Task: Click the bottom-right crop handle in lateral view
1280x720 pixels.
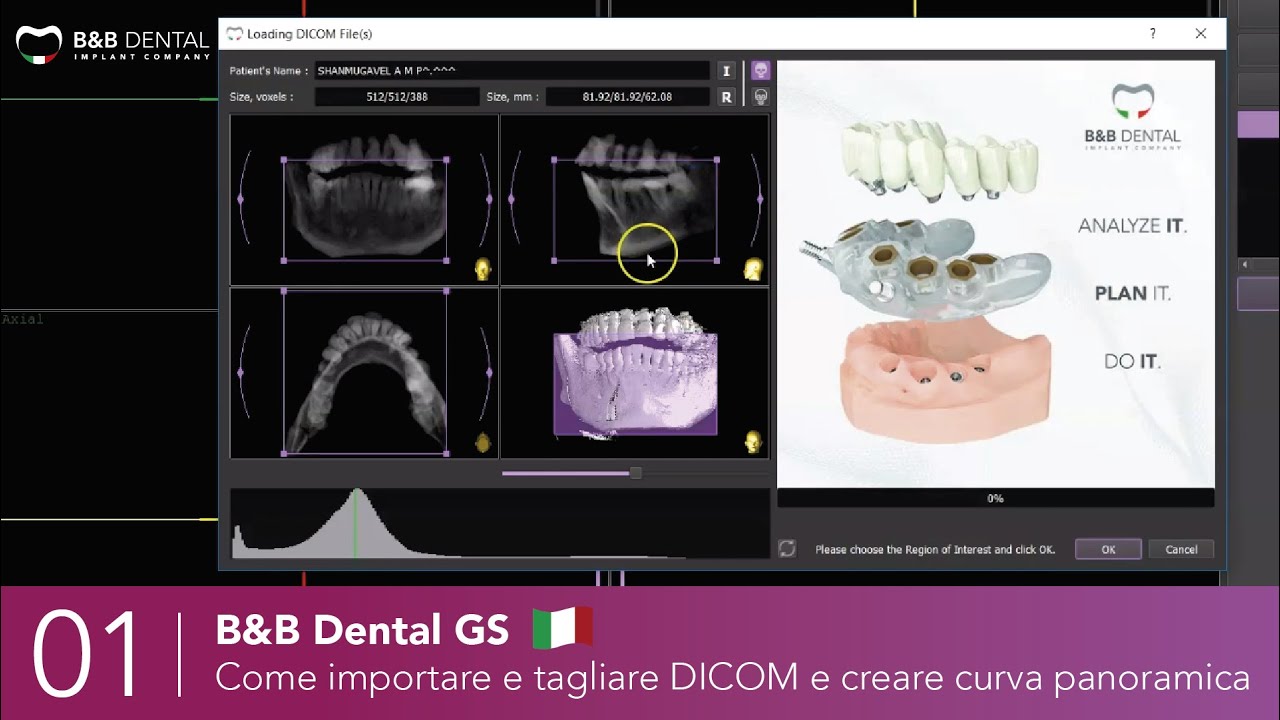Action: [716, 260]
